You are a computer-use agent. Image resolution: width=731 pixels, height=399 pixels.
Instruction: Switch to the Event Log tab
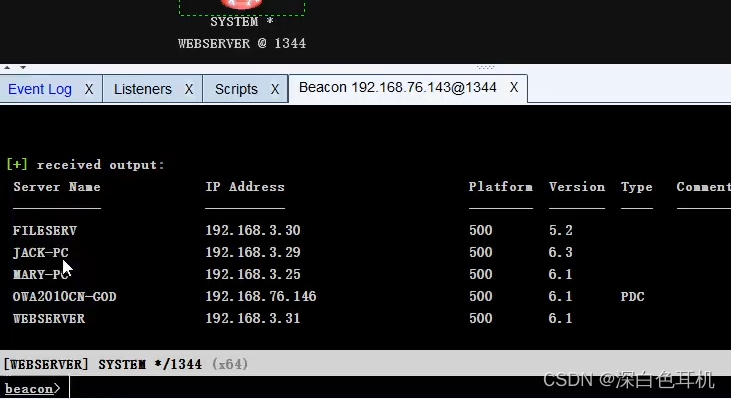pos(40,89)
